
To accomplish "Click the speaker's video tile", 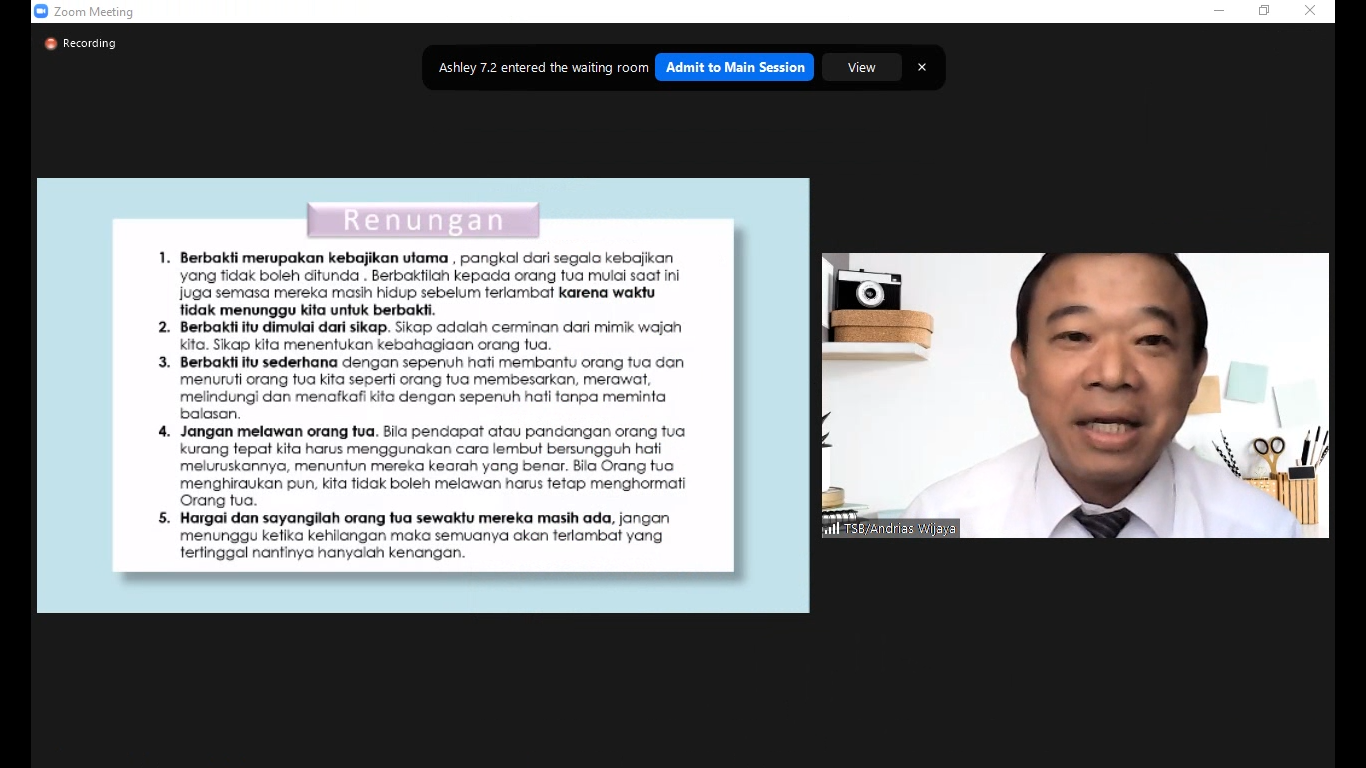I will coord(1075,395).
